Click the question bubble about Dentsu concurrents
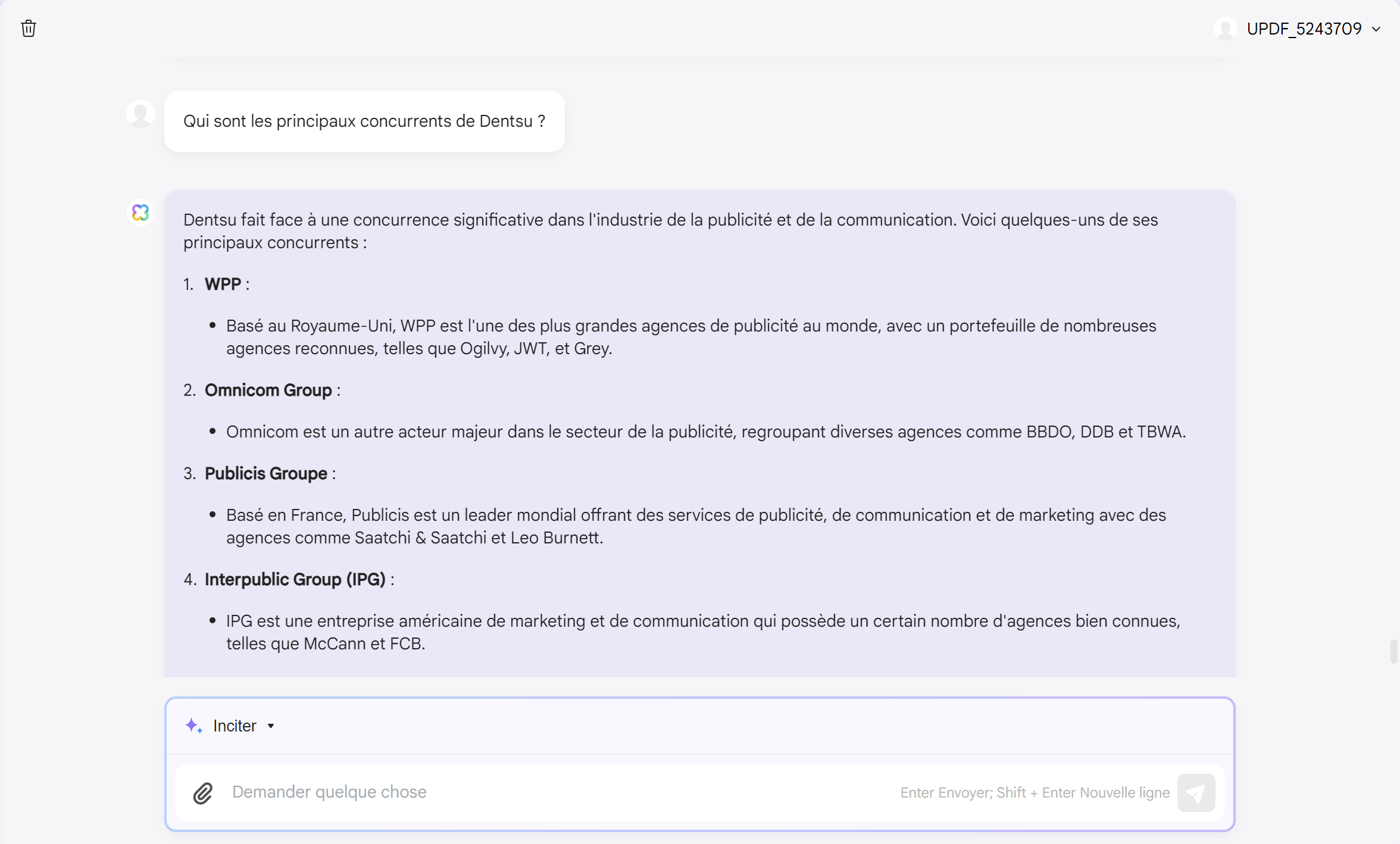Image resolution: width=1400 pixels, height=844 pixels. [x=364, y=121]
